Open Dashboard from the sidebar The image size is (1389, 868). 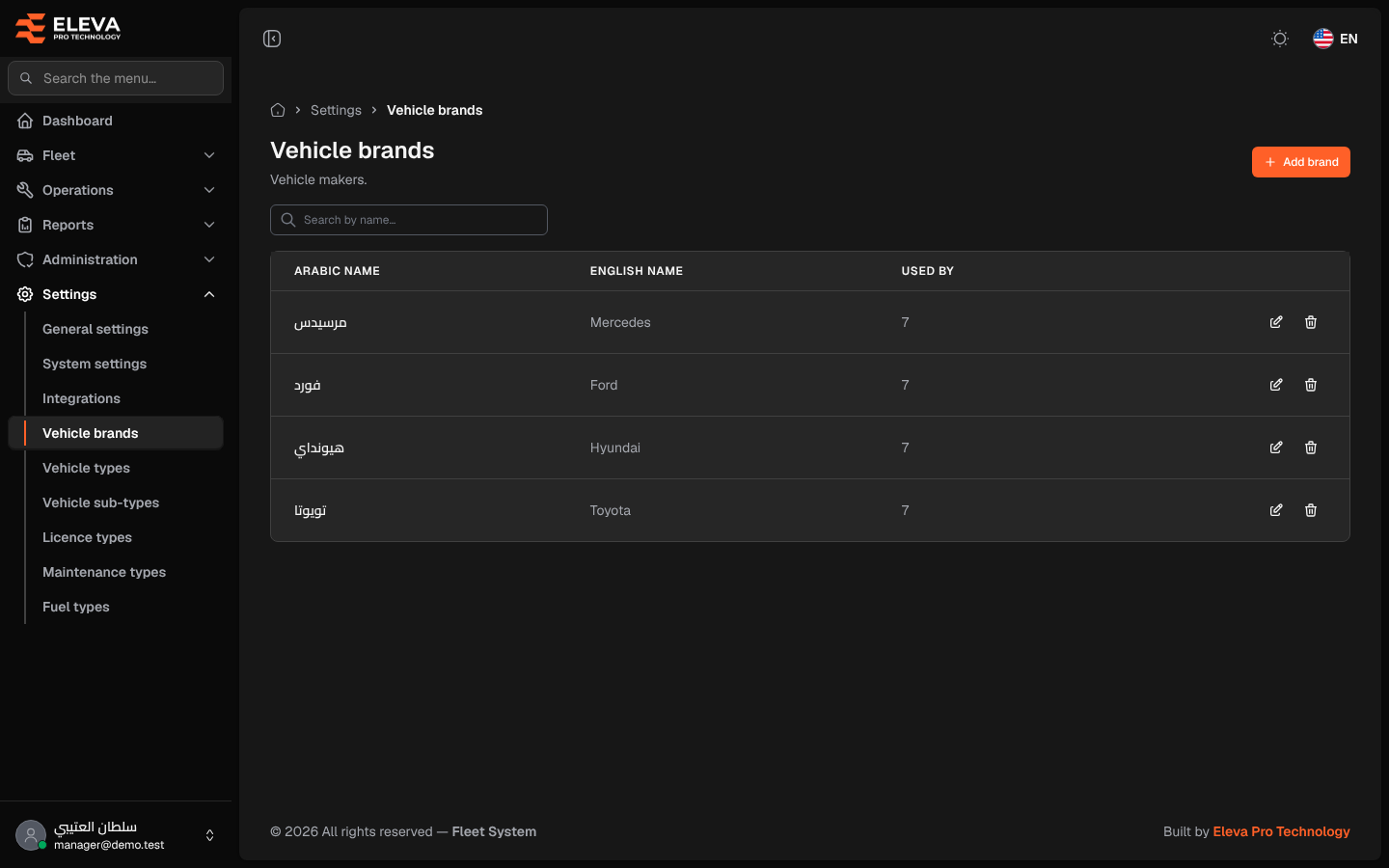(116, 121)
